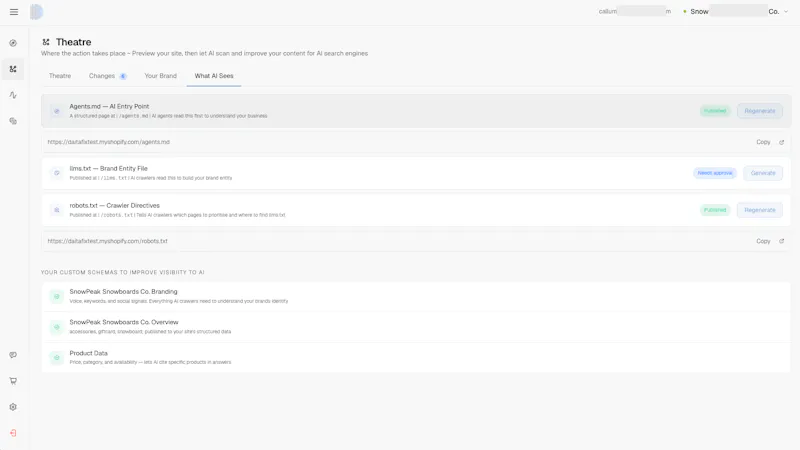This screenshot has width=800, height=450.
Task: Click the Needs approval badge on llms.txt
Action: (x=715, y=173)
